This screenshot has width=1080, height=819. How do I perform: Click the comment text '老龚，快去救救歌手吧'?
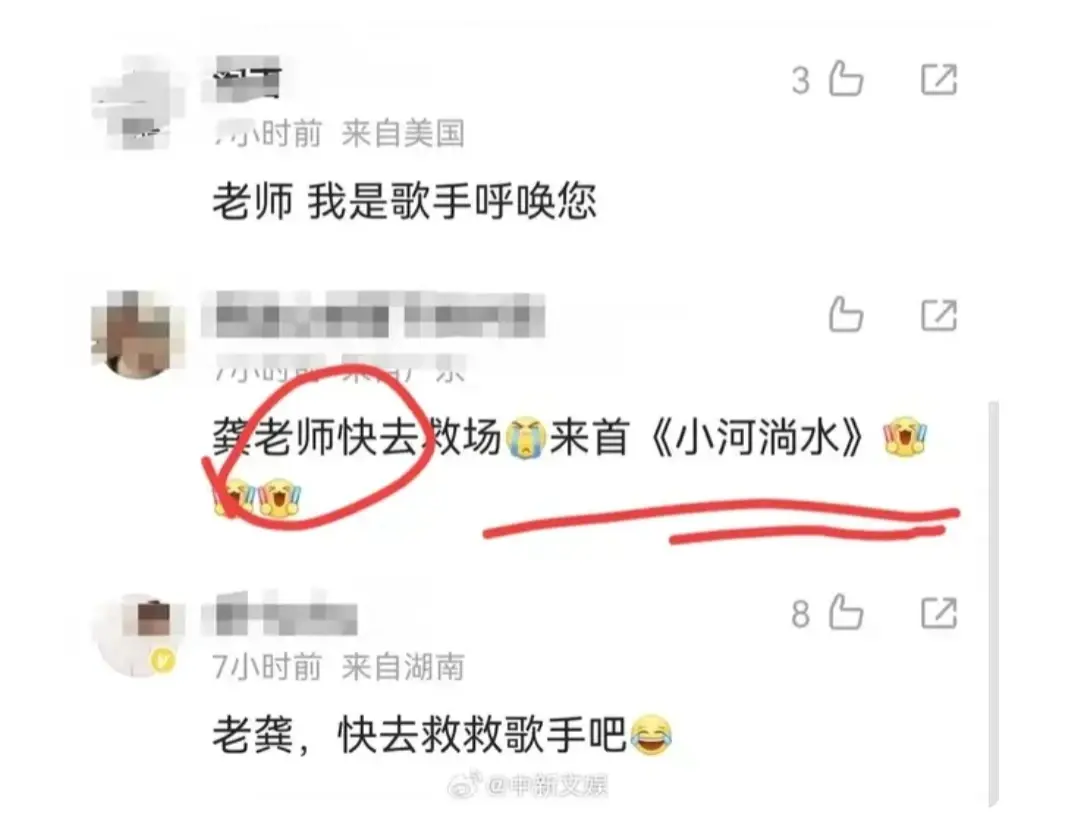pos(419,736)
